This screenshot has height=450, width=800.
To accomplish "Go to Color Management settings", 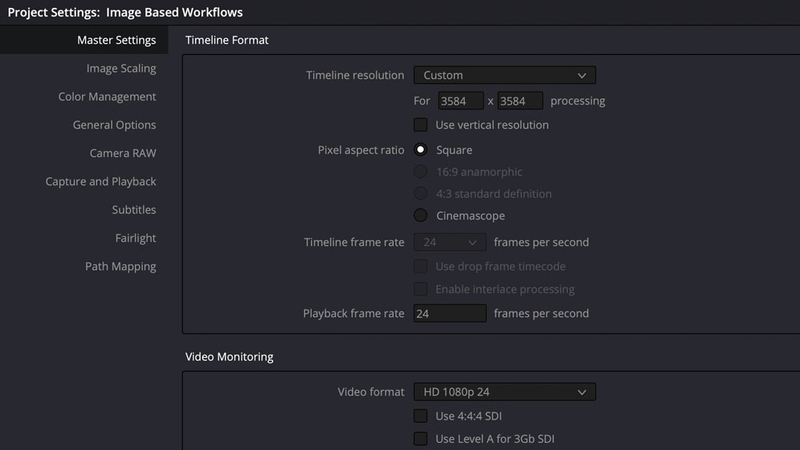I will click(107, 97).
